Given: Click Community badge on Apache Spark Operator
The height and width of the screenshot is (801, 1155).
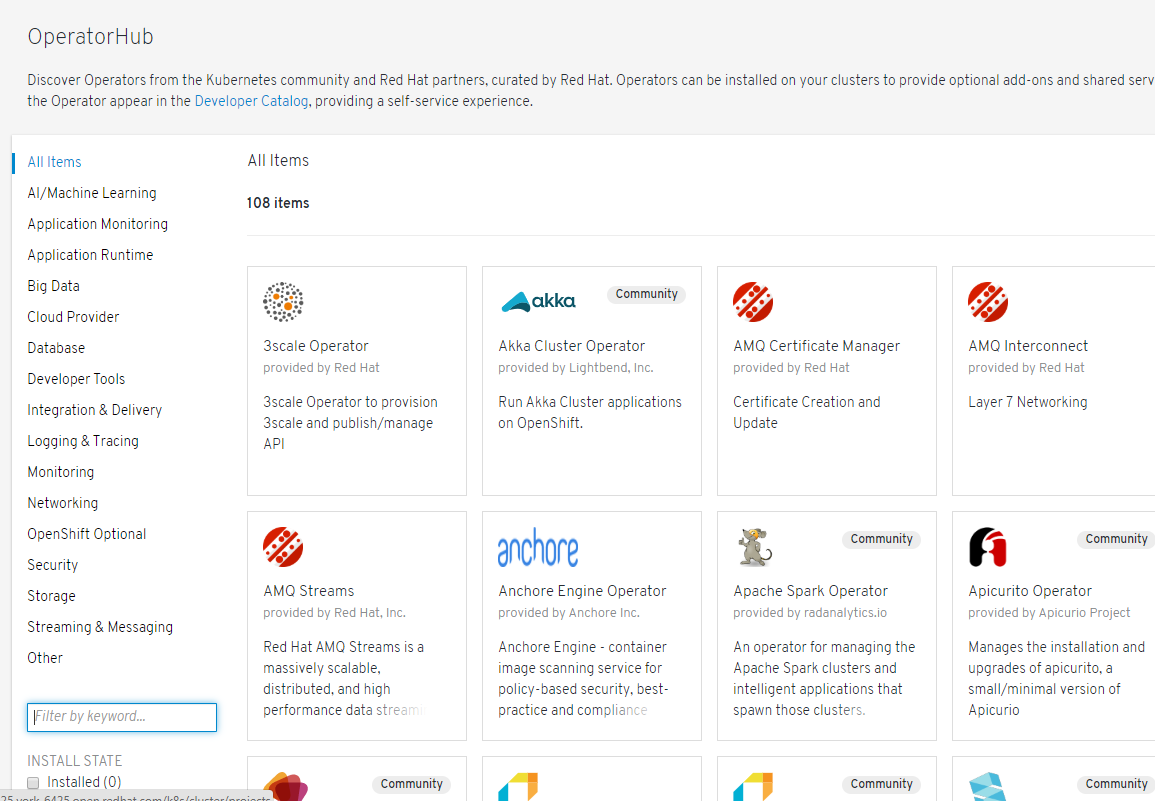Looking at the screenshot, I should pyautogui.click(x=881, y=539).
